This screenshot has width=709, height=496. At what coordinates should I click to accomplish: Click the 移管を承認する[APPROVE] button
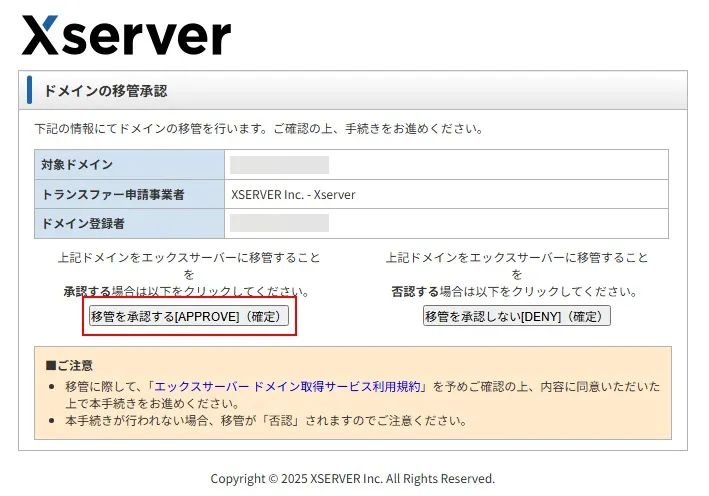pyautogui.click(x=190, y=316)
